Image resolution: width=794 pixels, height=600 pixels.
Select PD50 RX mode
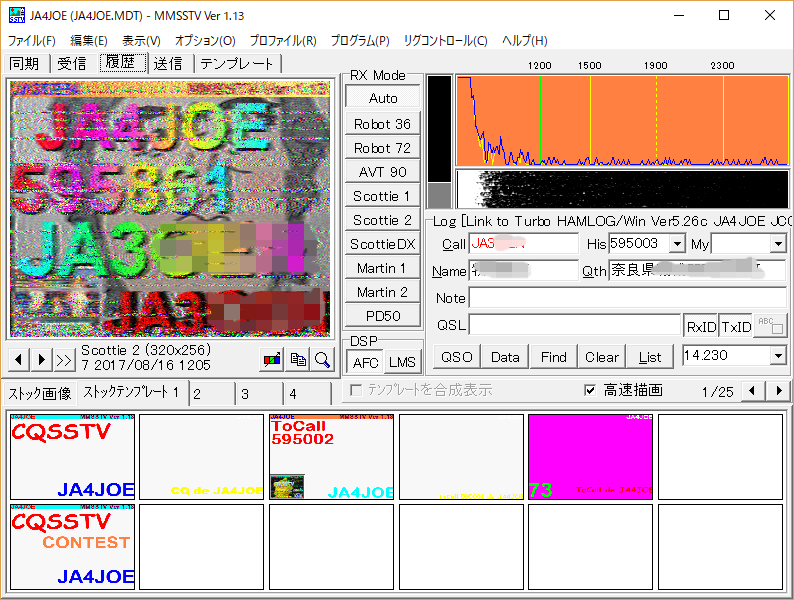click(383, 316)
